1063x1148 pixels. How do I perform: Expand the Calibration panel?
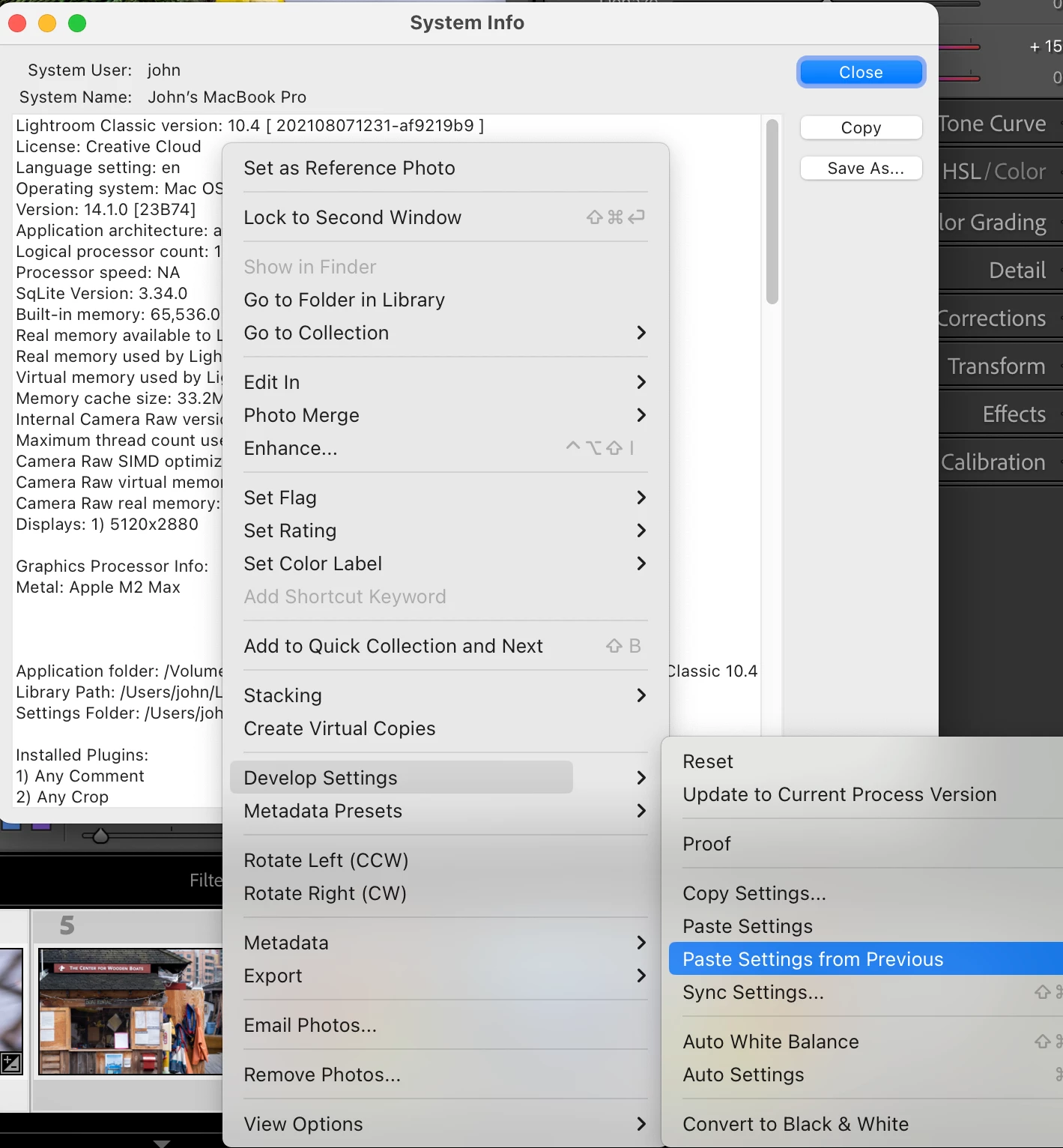pyautogui.click(x=1001, y=462)
